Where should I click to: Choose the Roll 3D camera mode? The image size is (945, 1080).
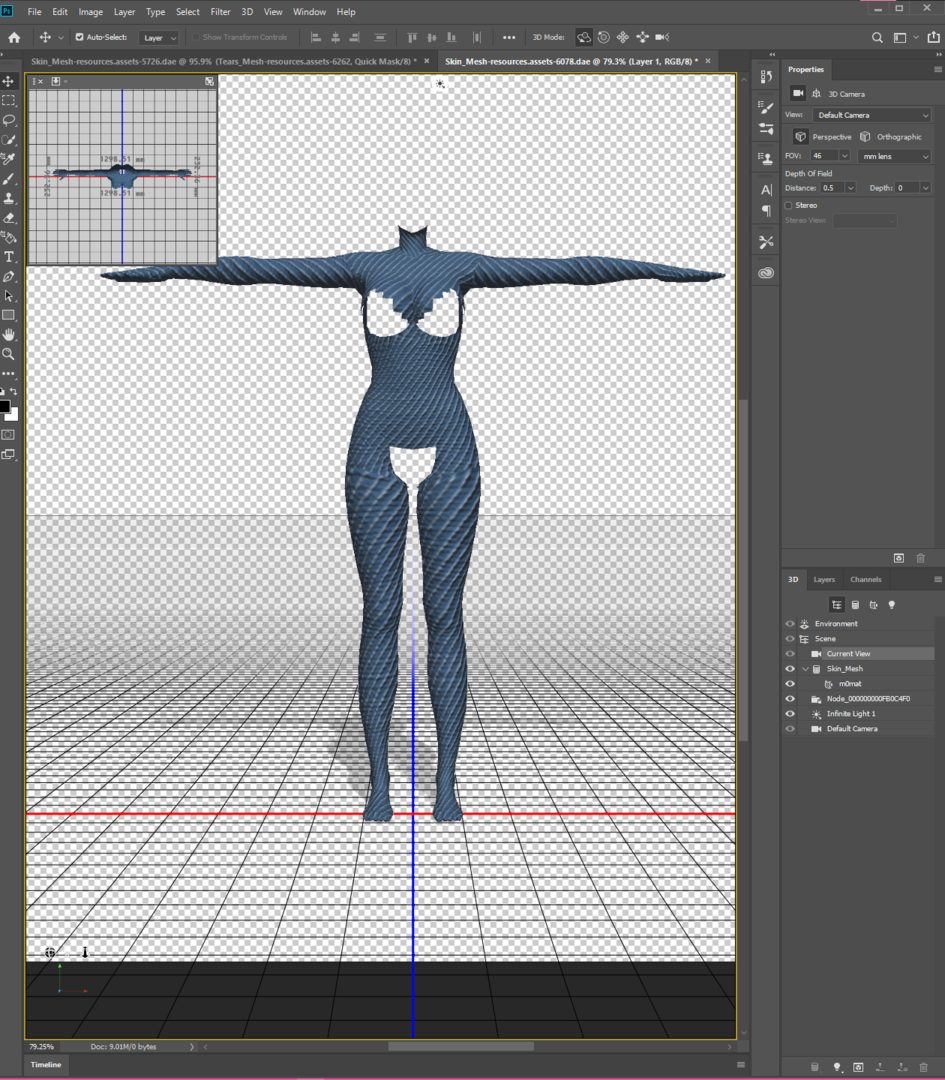click(603, 37)
